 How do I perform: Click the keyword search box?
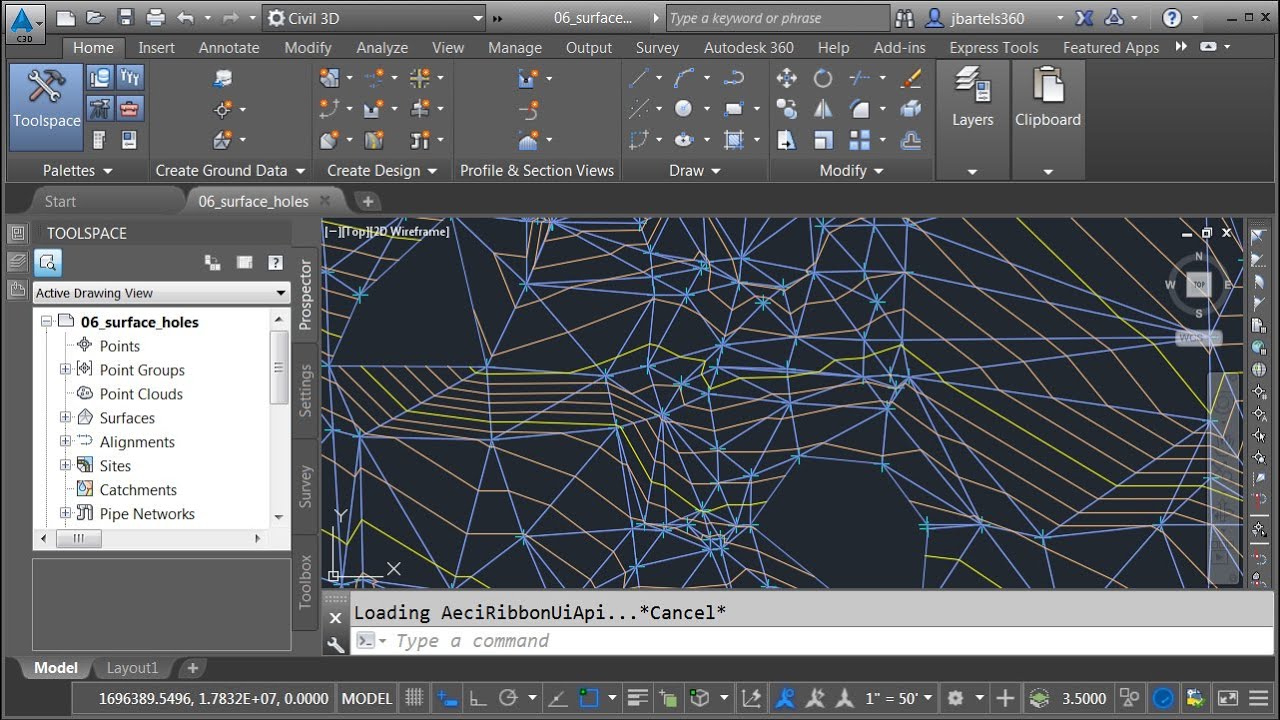(777, 18)
